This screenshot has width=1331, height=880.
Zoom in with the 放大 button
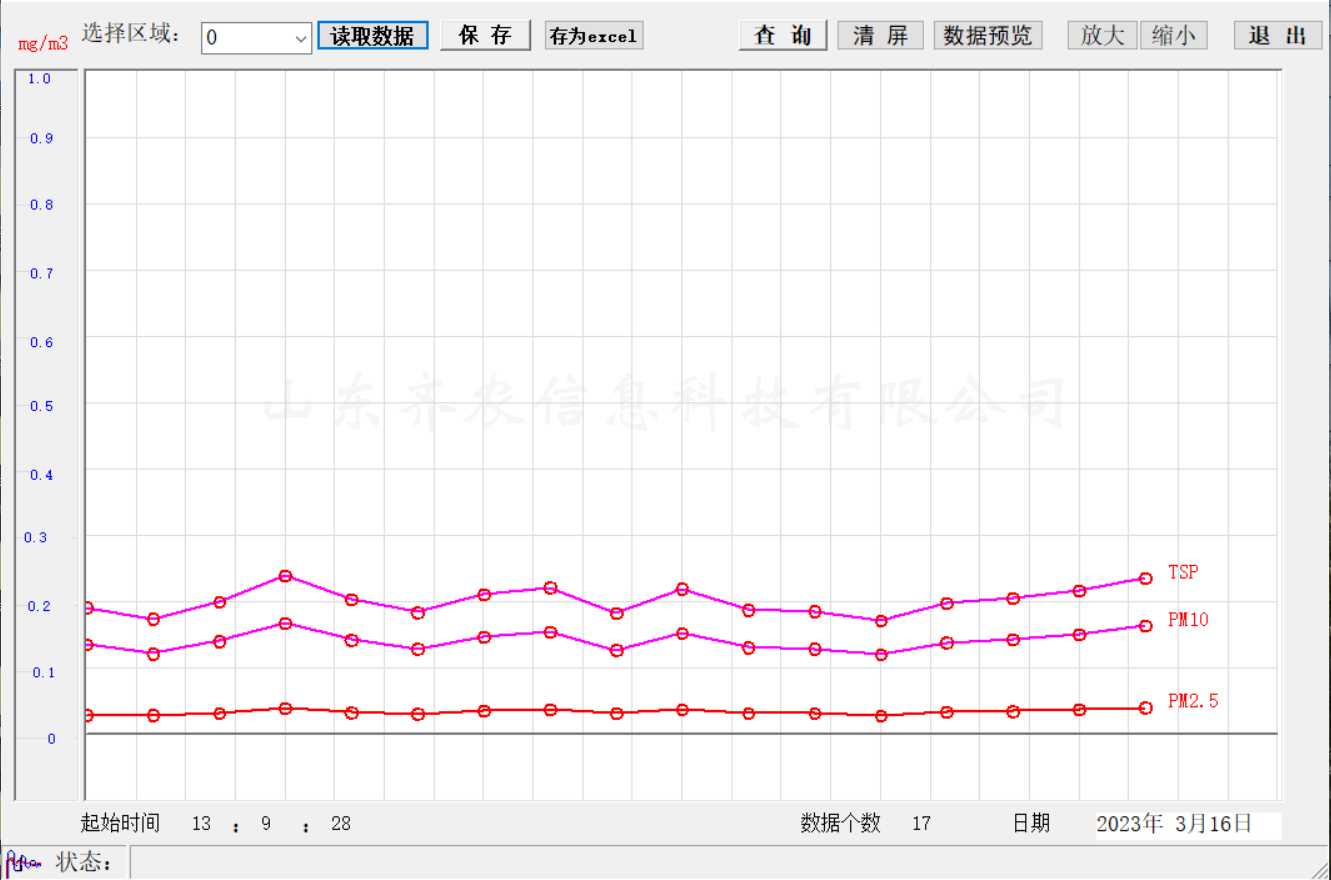click(1102, 36)
